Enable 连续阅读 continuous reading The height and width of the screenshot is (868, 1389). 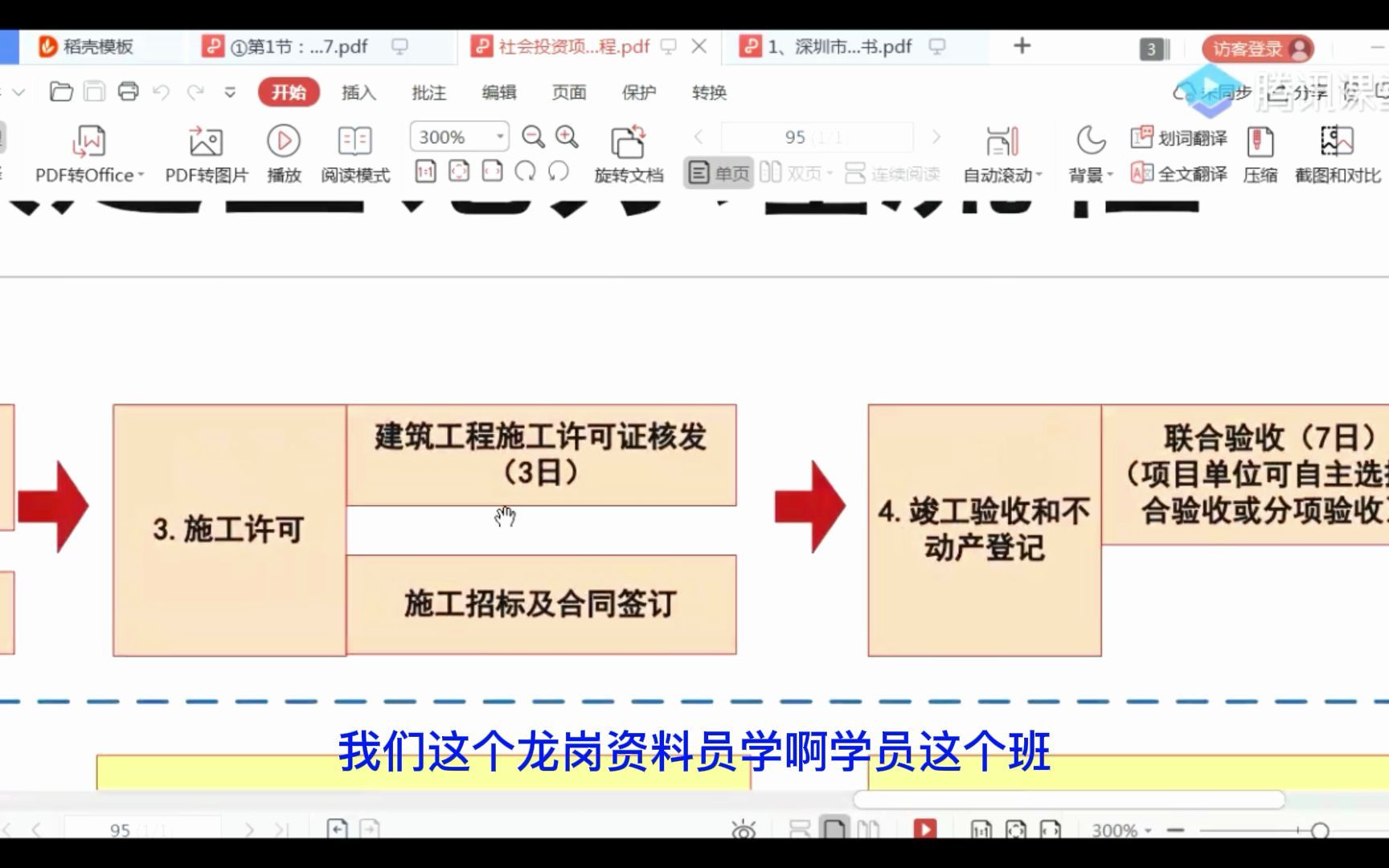892,173
